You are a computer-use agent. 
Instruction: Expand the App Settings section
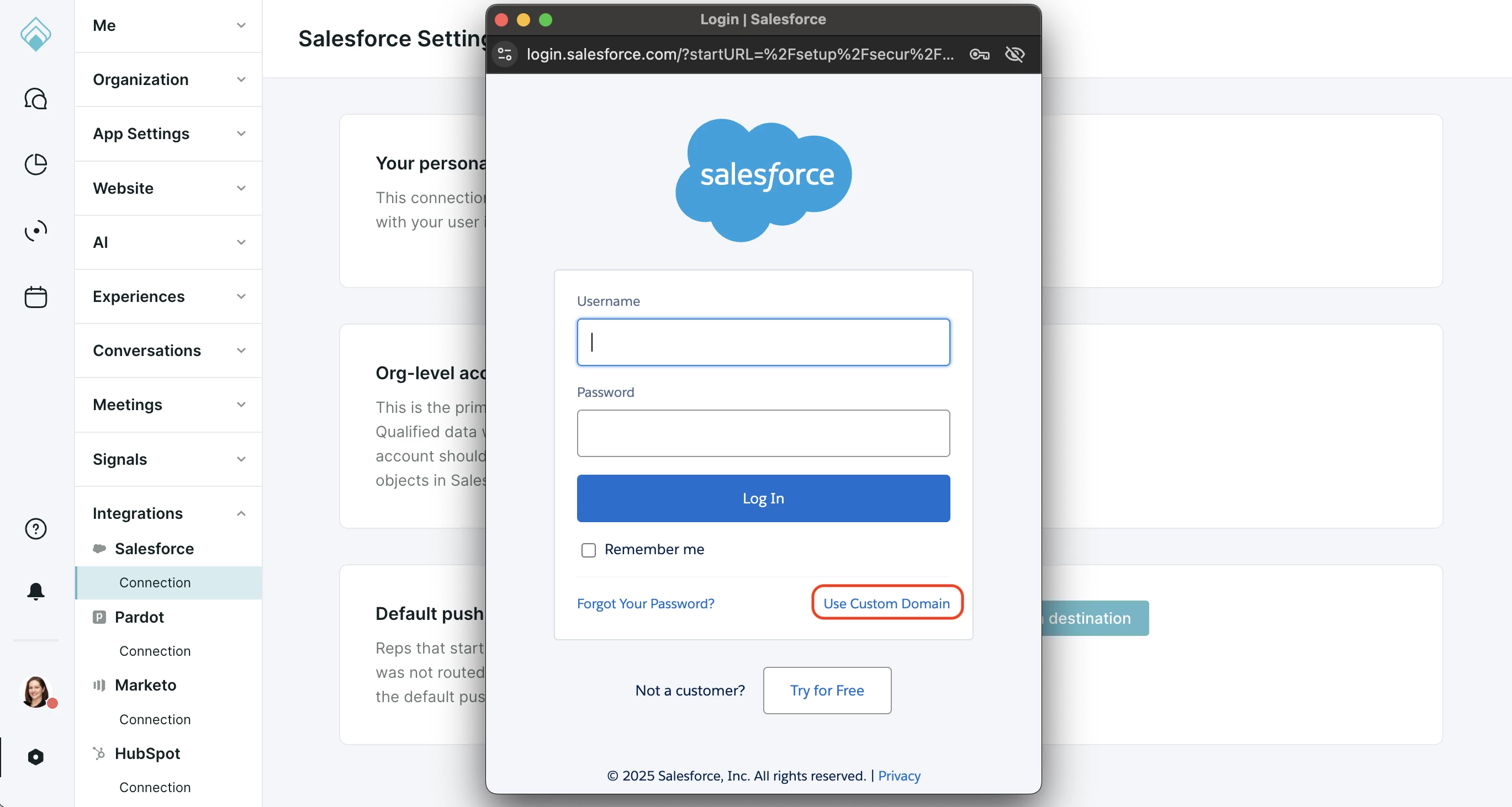click(x=168, y=134)
